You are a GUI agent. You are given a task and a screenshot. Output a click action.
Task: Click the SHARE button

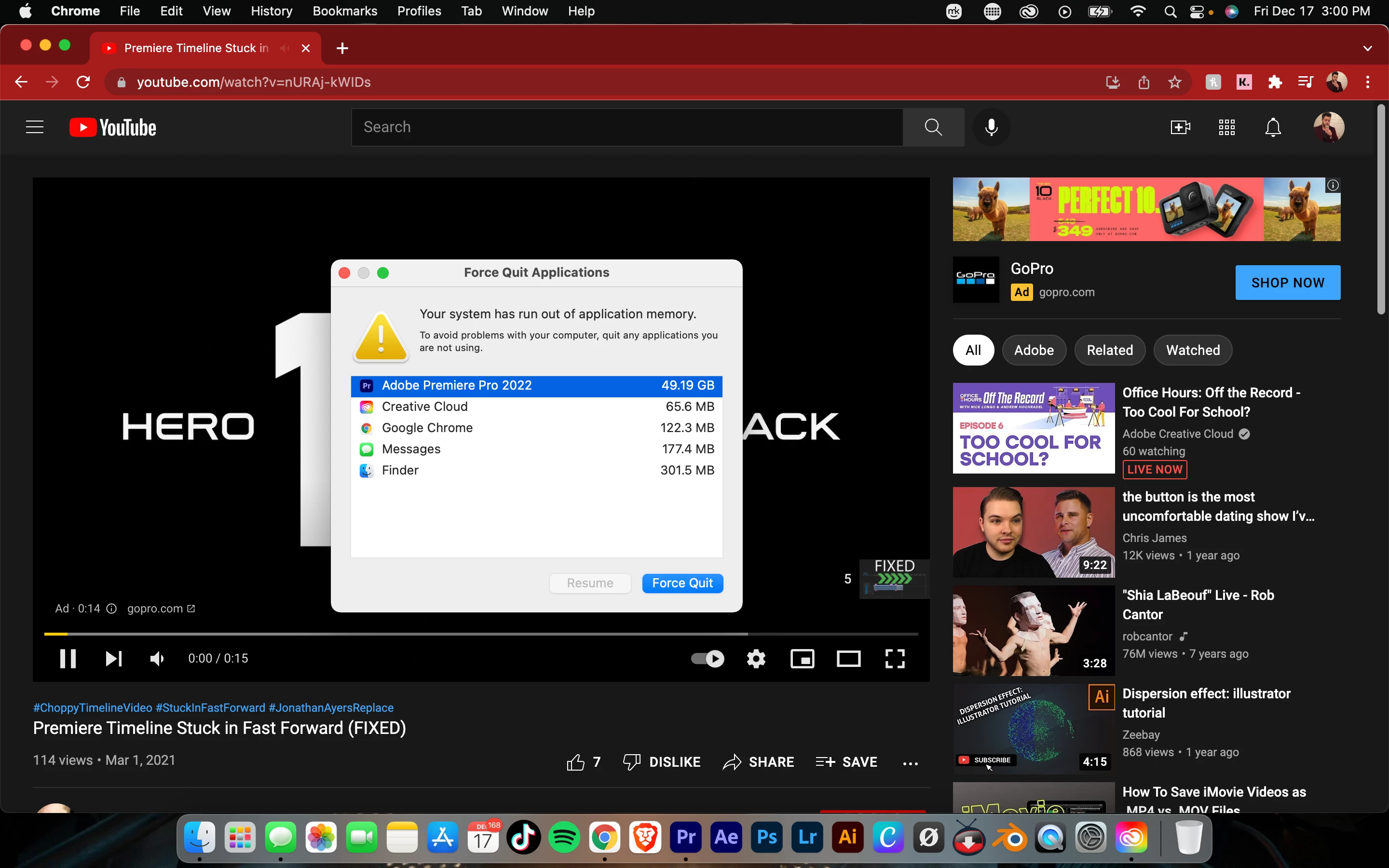[x=758, y=762]
